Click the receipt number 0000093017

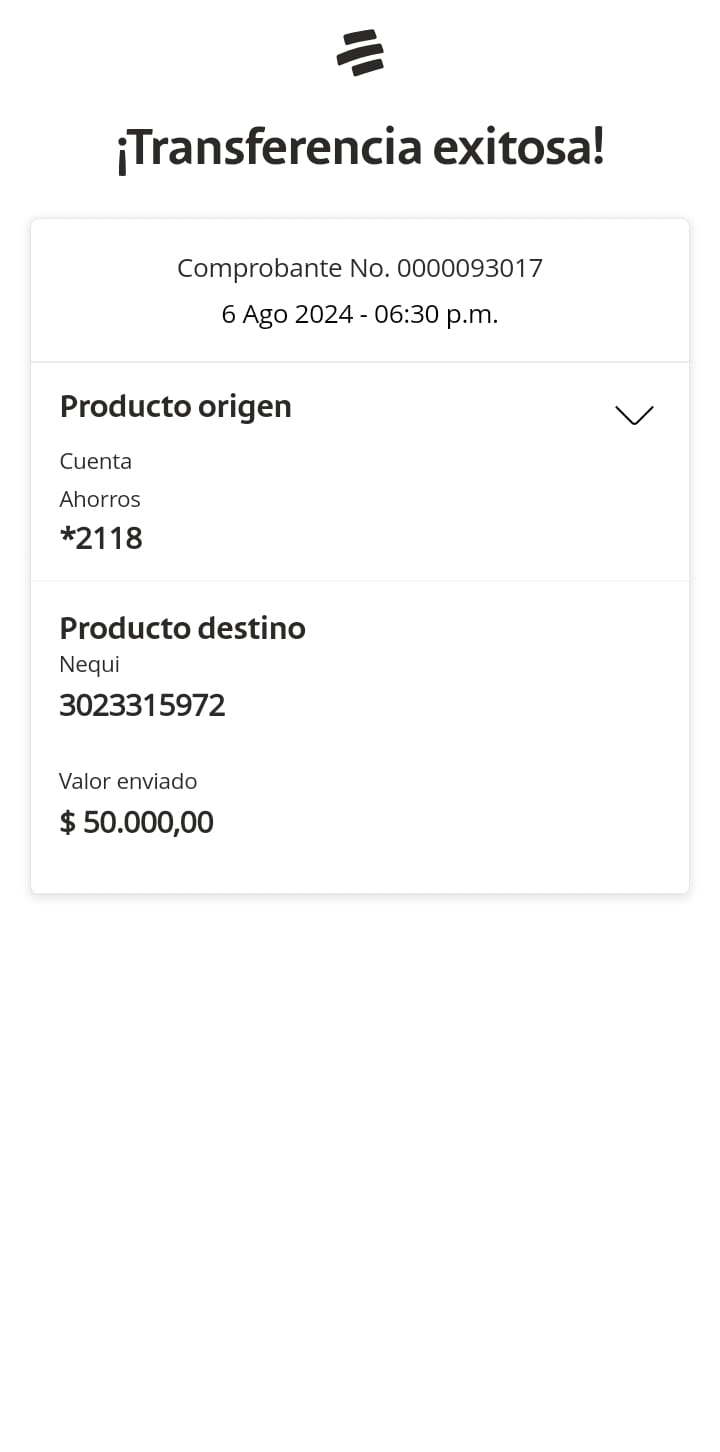(x=470, y=268)
